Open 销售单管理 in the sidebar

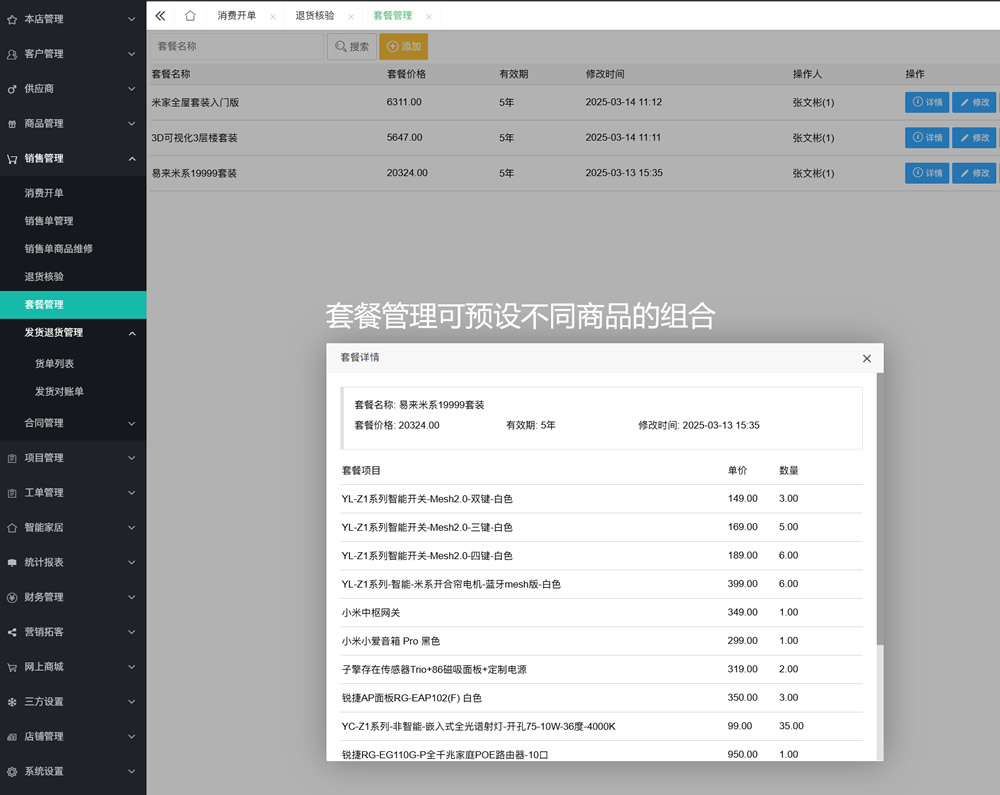pyautogui.click(x=48, y=221)
